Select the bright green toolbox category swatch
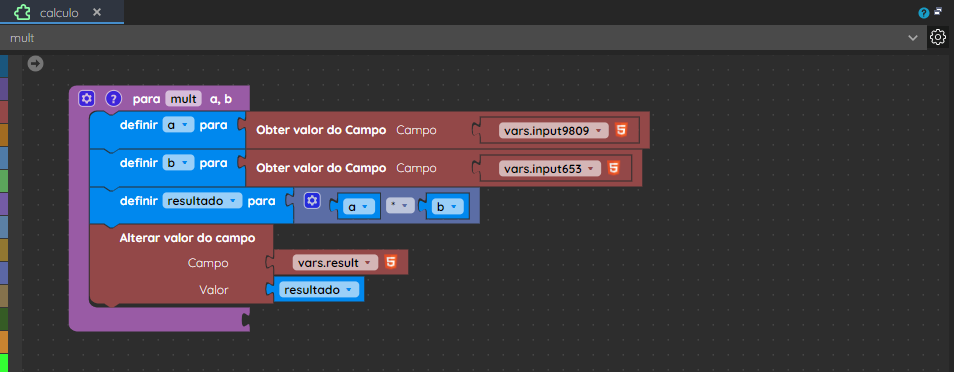The width and height of the screenshot is (954, 372). (4, 362)
